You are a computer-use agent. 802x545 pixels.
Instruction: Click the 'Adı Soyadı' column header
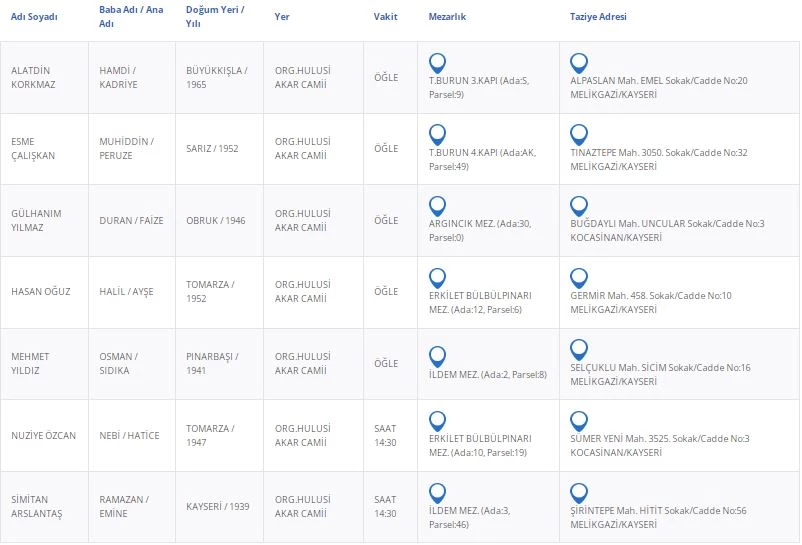34,17
